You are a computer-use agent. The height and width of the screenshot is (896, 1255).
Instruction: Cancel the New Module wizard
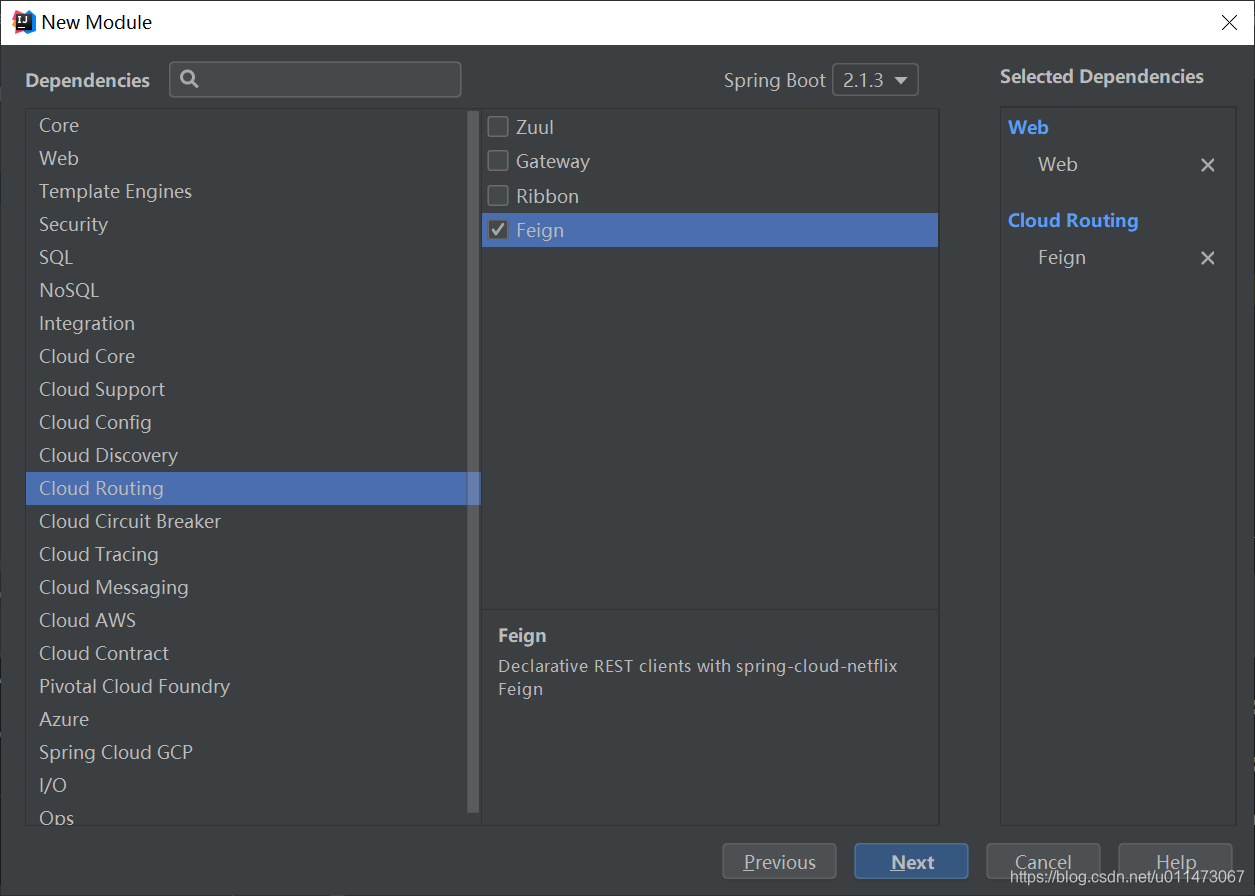click(x=1043, y=862)
